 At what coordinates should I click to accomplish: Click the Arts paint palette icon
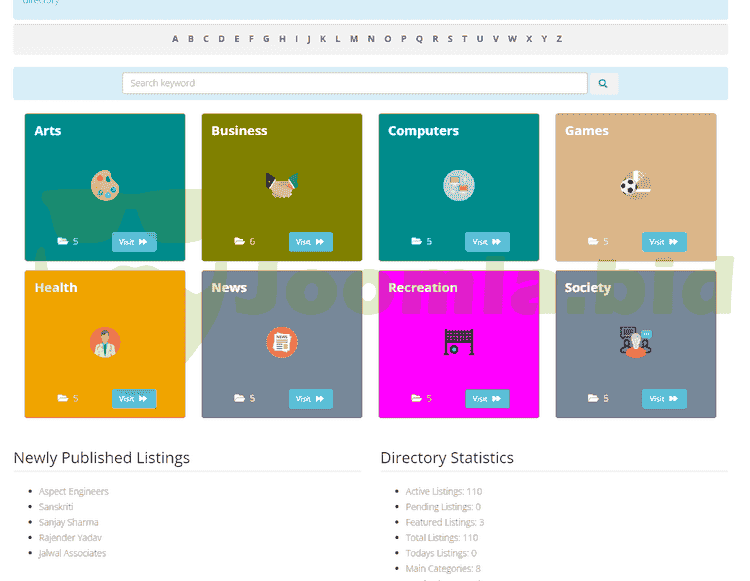click(x=105, y=185)
